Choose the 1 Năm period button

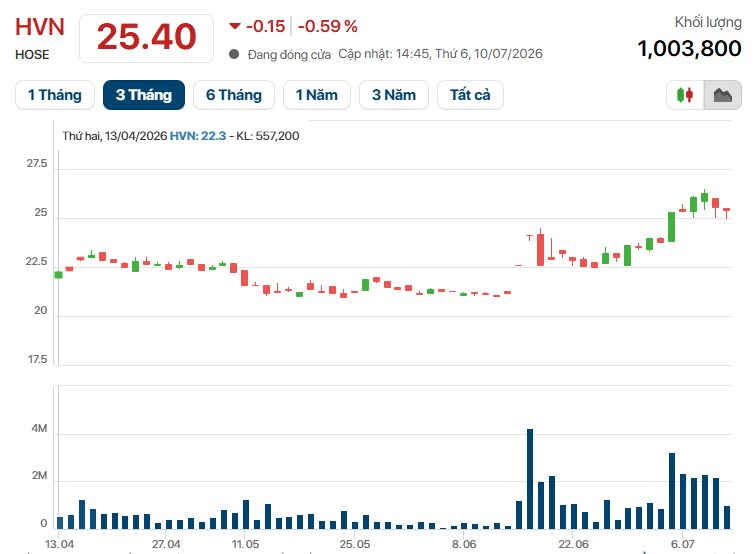click(x=316, y=95)
